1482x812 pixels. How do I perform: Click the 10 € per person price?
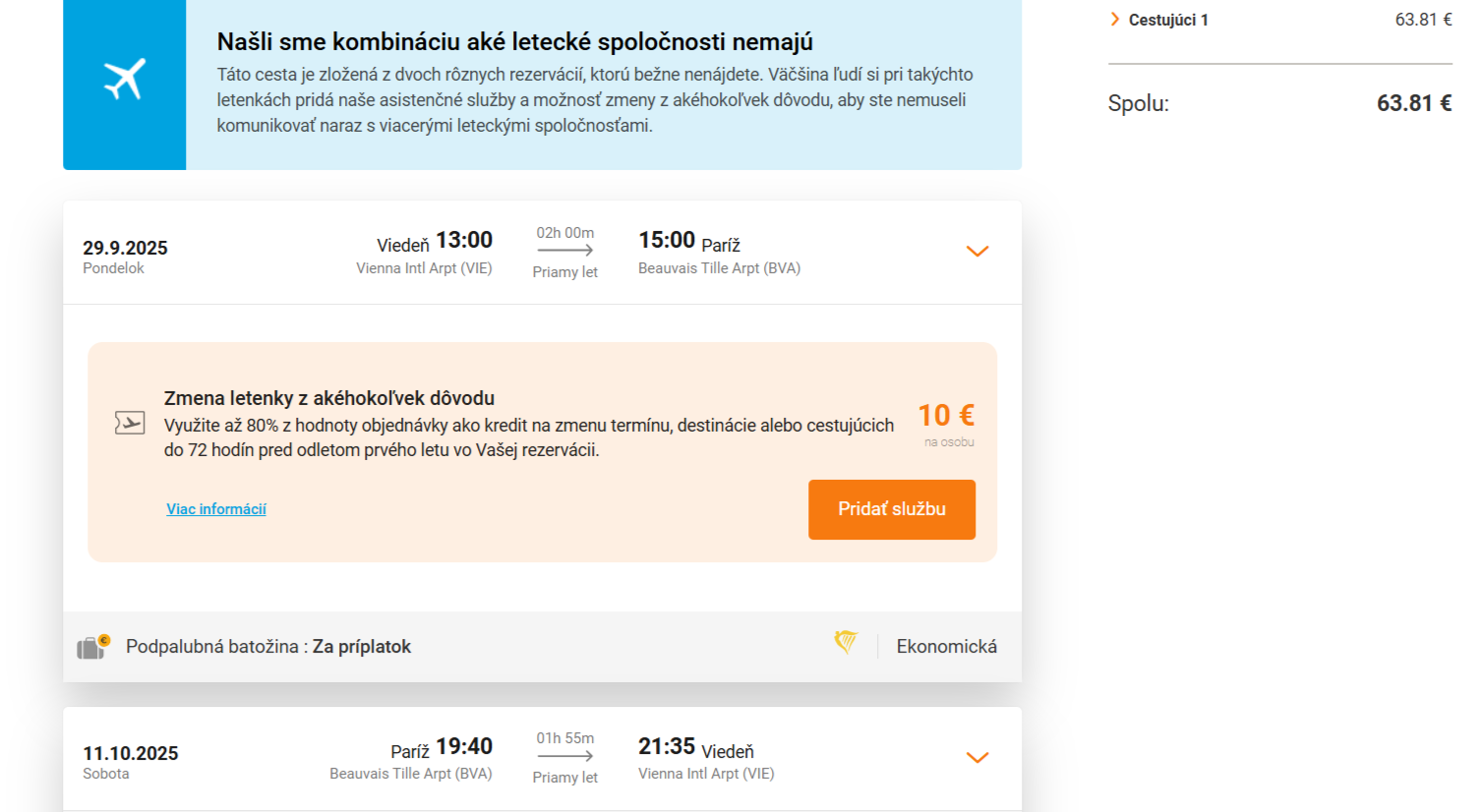[946, 416]
